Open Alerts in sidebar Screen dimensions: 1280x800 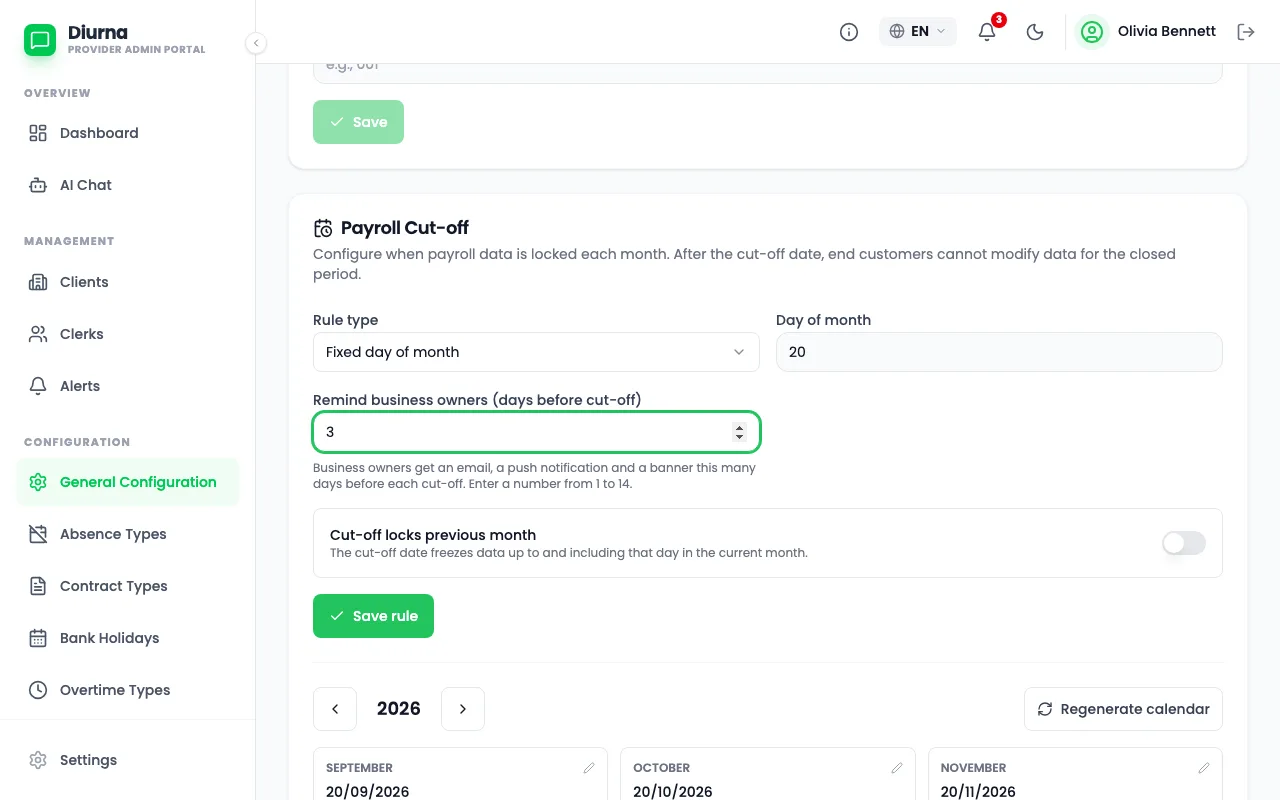coord(128,386)
